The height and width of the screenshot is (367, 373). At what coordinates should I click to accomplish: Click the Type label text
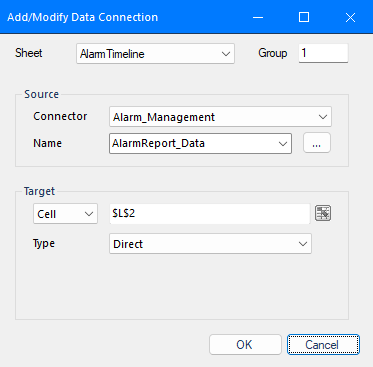pos(44,244)
